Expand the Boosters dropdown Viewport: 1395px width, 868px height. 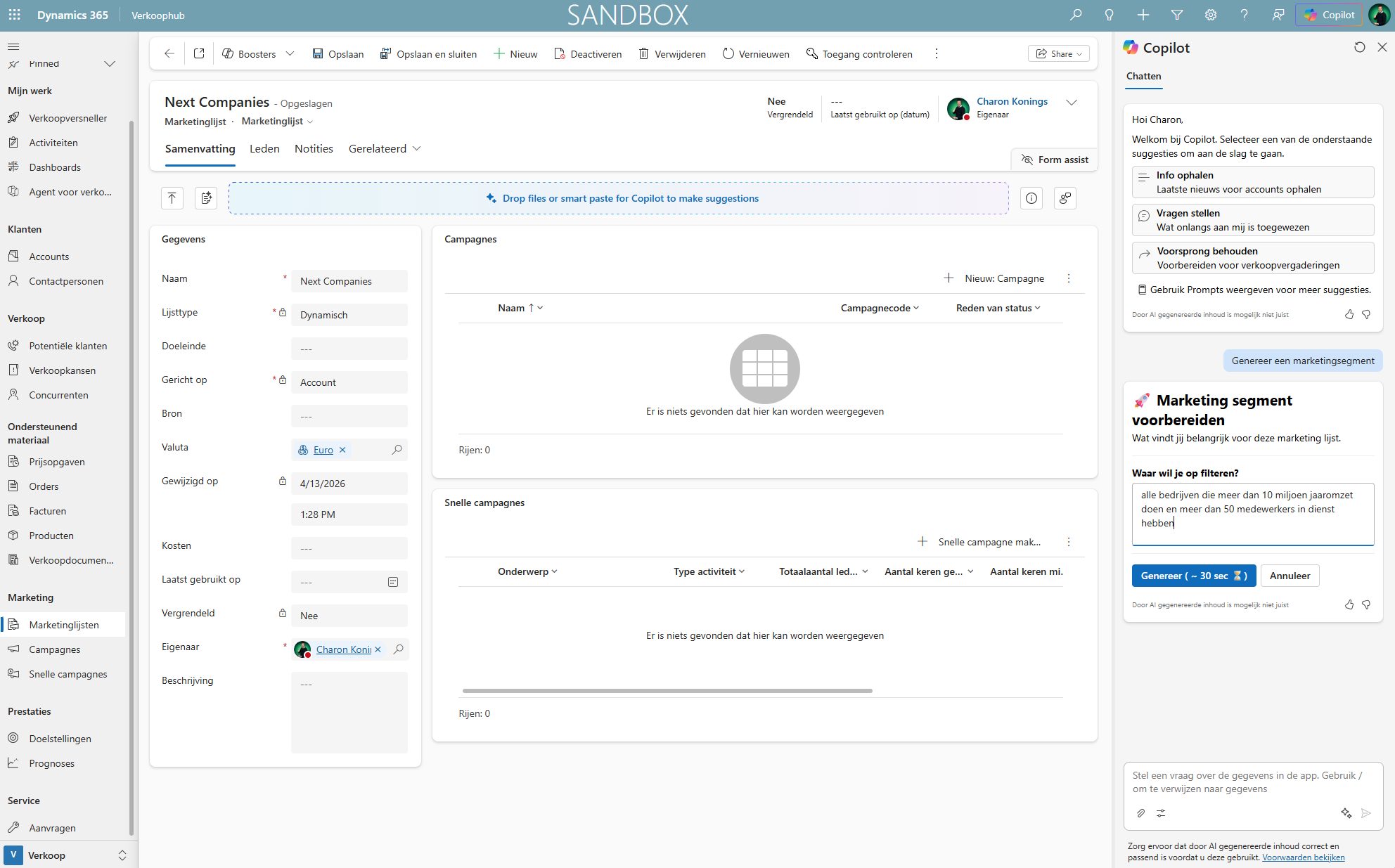[290, 54]
